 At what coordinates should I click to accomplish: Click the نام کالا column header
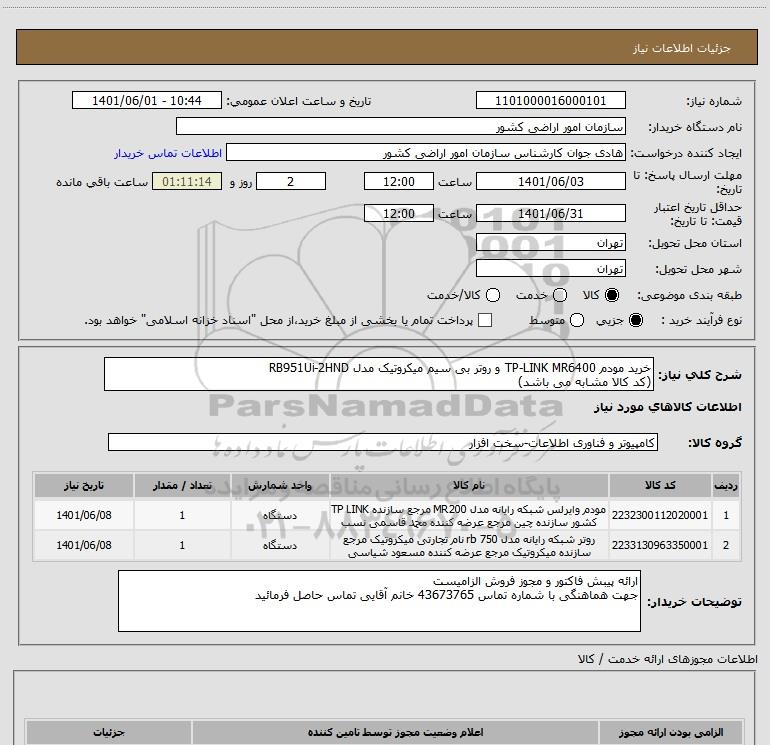click(469, 485)
